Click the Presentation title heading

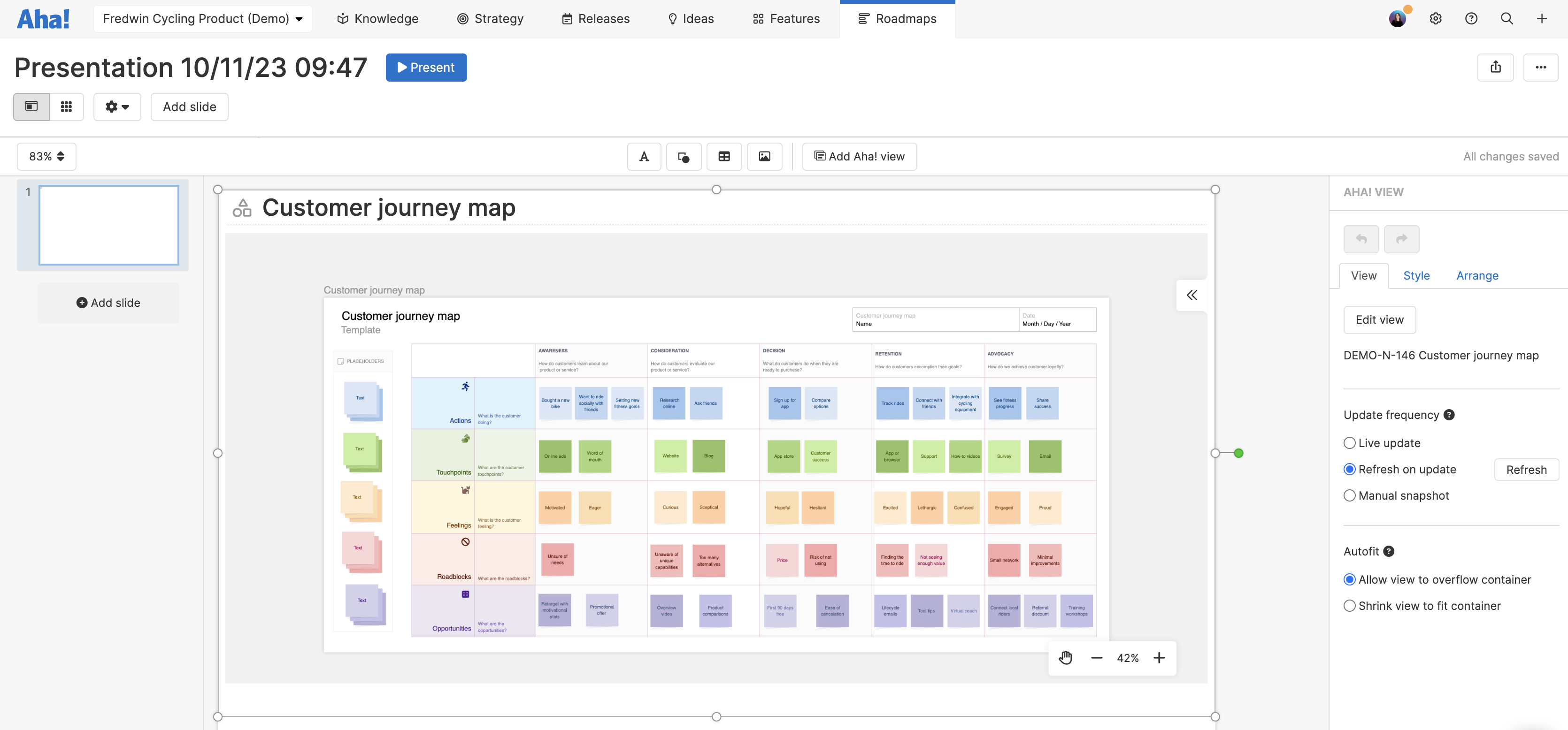coord(191,68)
